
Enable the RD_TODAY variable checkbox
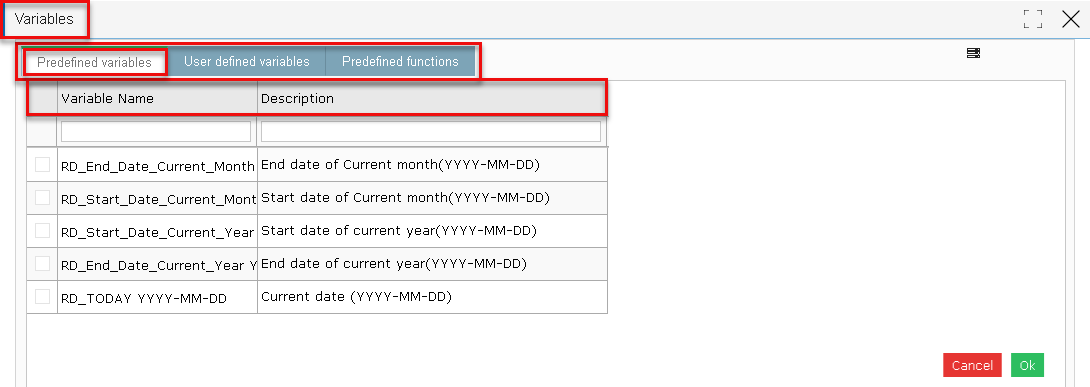click(x=42, y=297)
